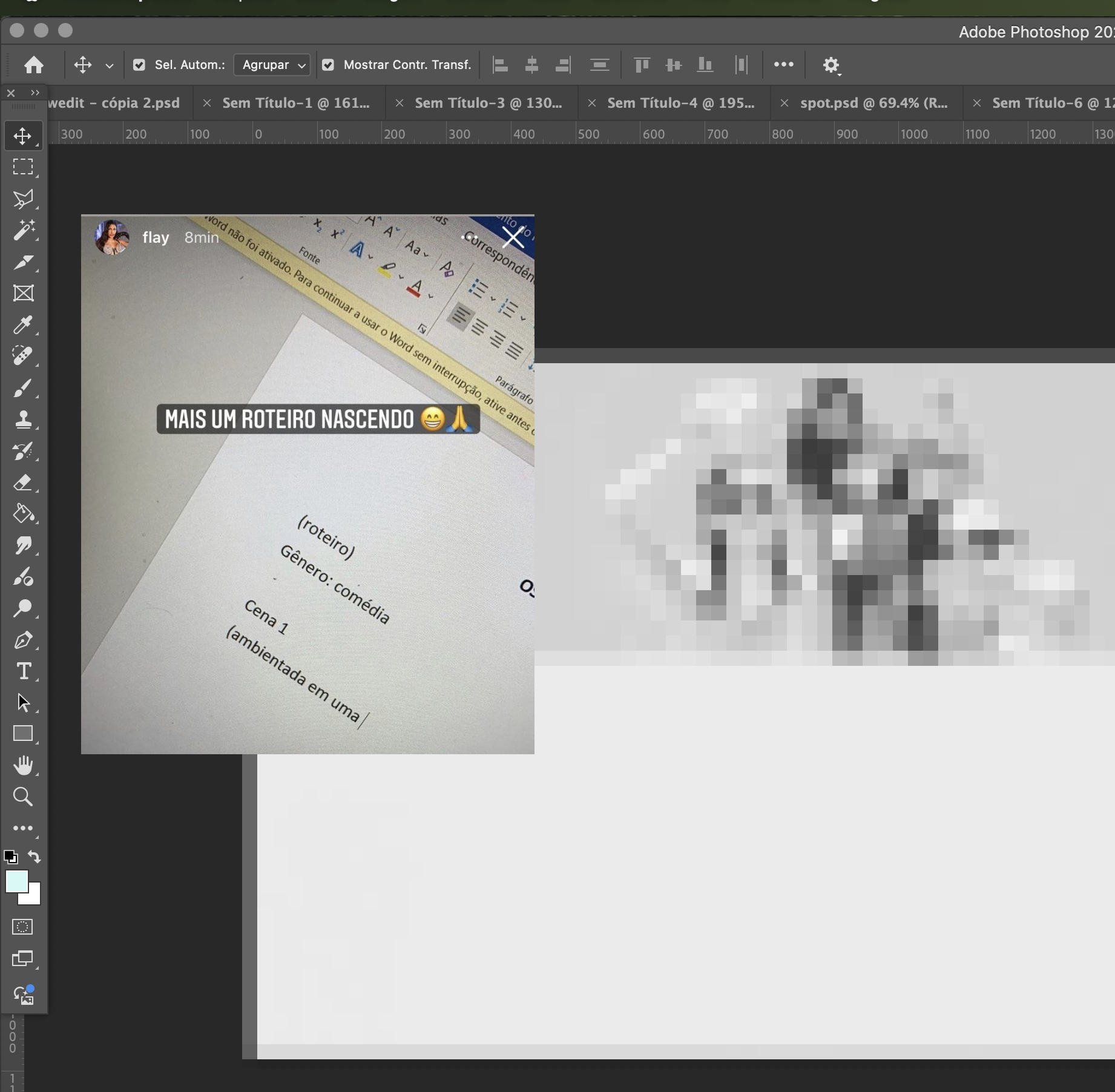Select the Magic Wand tool

click(23, 231)
